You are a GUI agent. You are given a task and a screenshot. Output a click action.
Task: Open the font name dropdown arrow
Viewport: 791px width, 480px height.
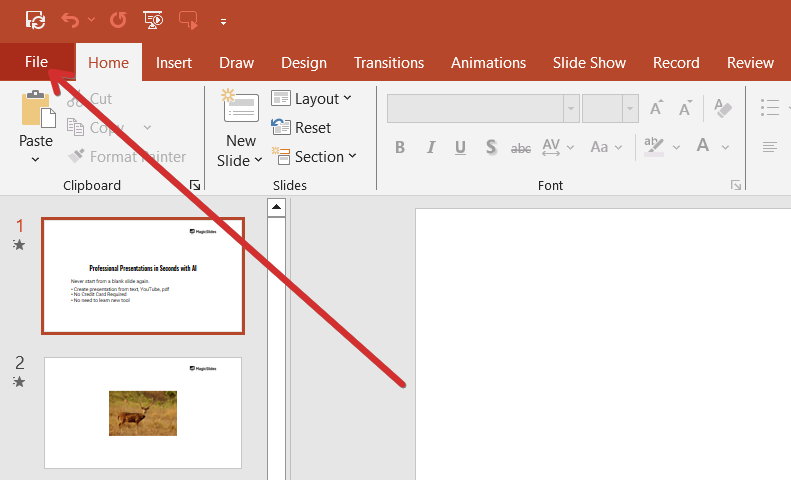tap(571, 108)
